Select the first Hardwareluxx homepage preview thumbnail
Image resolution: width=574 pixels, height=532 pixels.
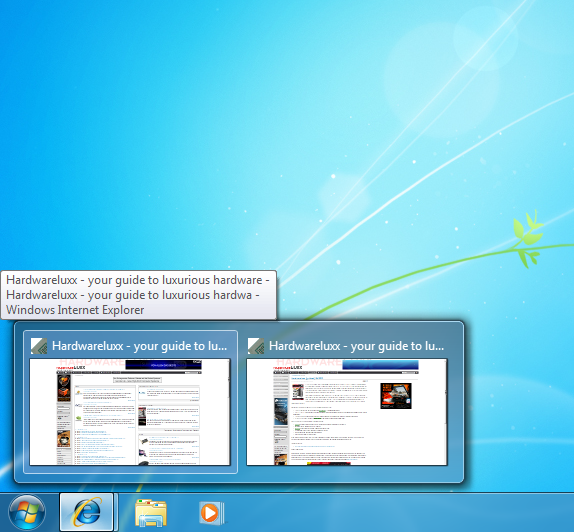130,412
